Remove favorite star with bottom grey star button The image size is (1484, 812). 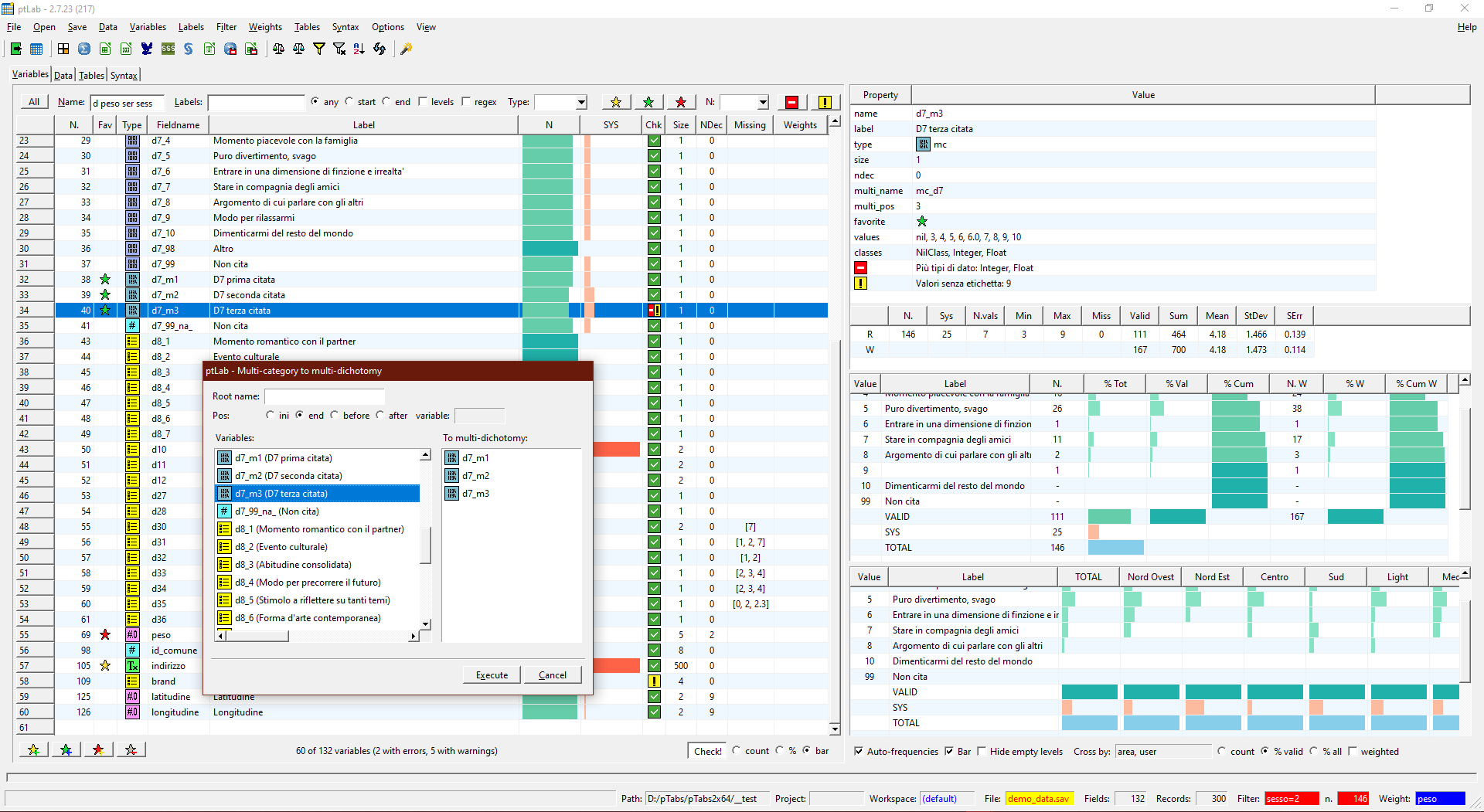click(131, 749)
